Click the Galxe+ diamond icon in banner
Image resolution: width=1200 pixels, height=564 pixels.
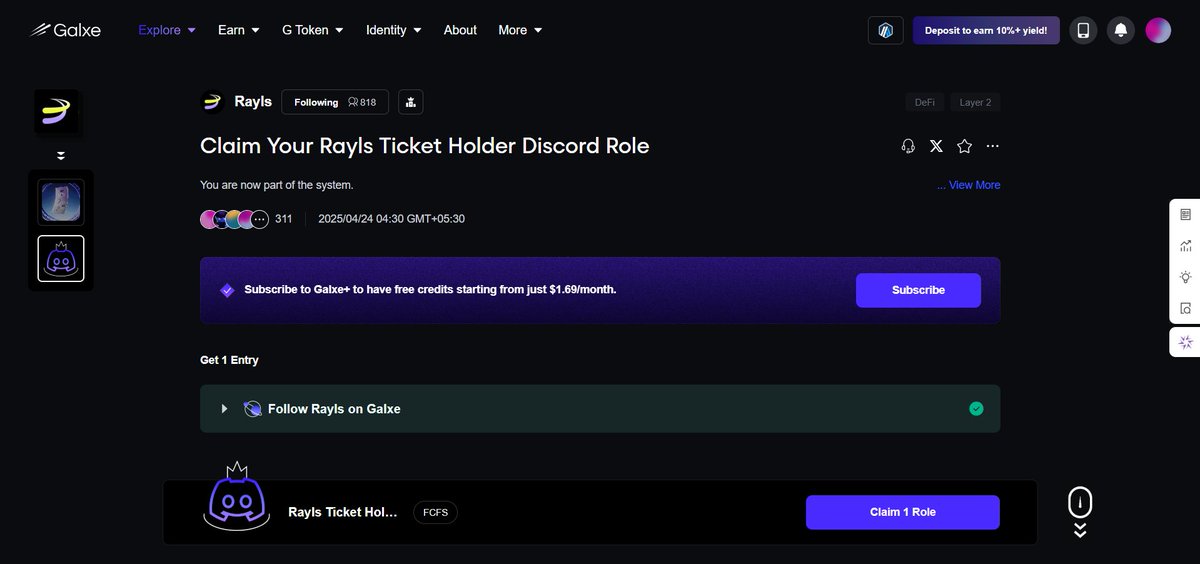[x=227, y=290]
